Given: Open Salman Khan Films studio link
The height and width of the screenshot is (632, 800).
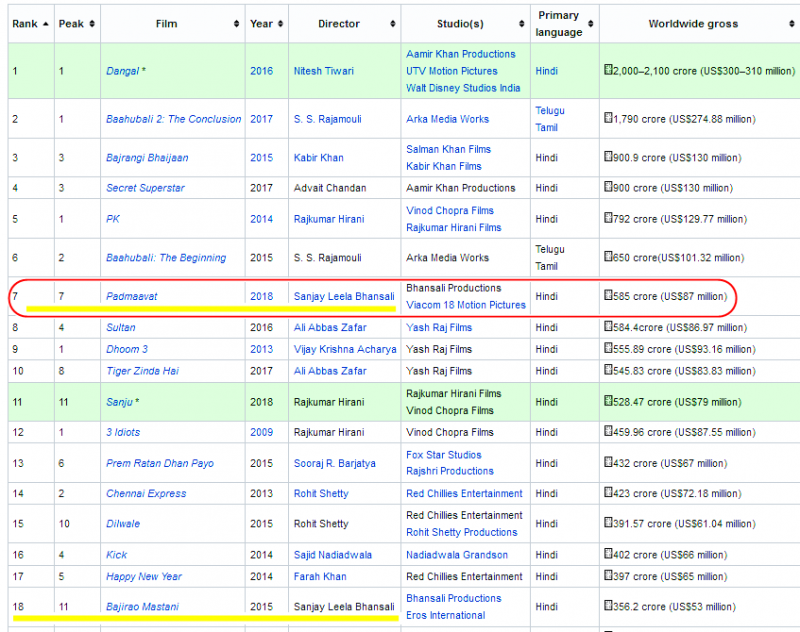Looking at the screenshot, I should [x=448, y=149].
